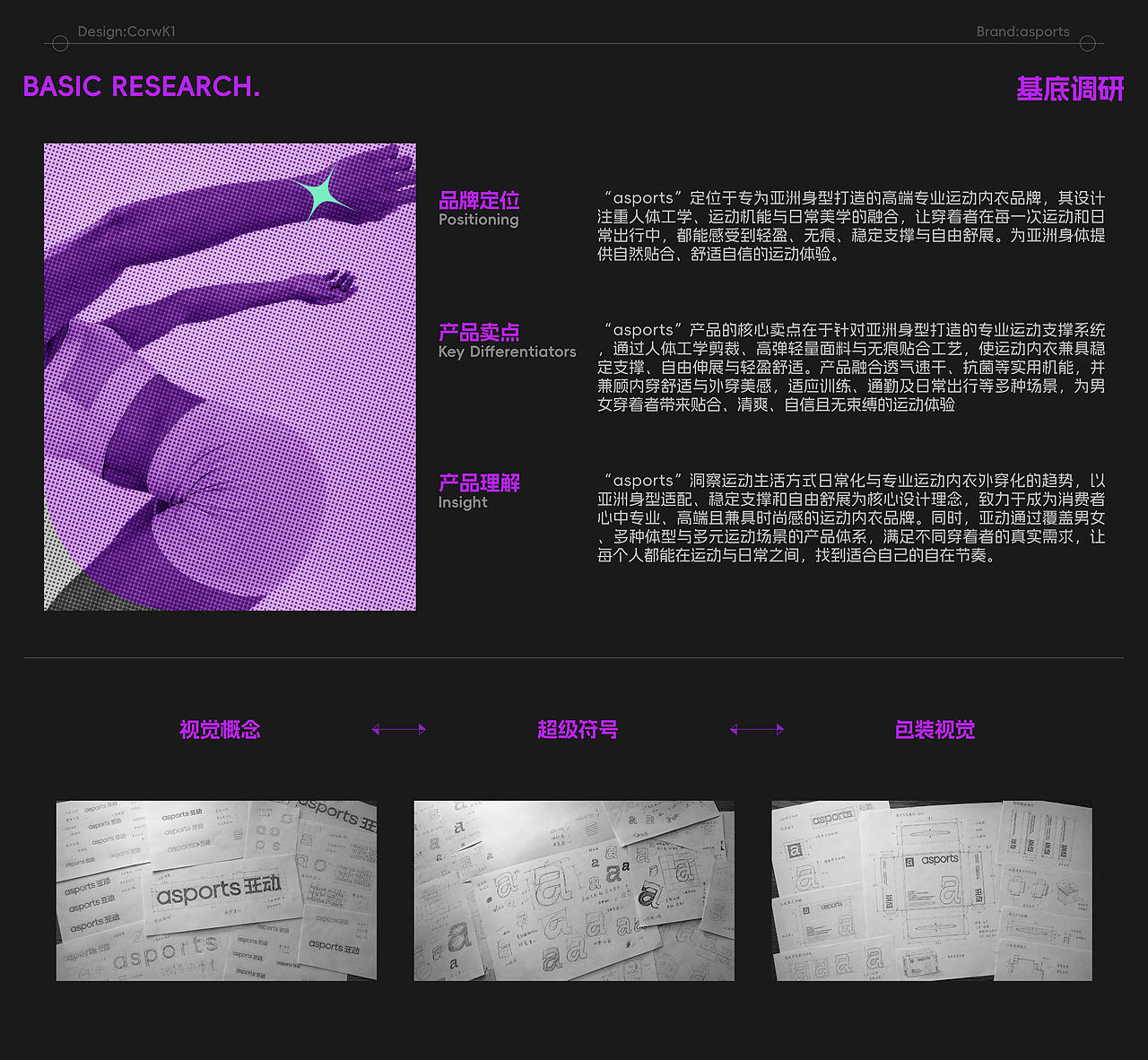Screen dimensions: 1148x1060
Task: Click the product insight paragraph text
Action: pyautogui.click(x=851, y=517)
